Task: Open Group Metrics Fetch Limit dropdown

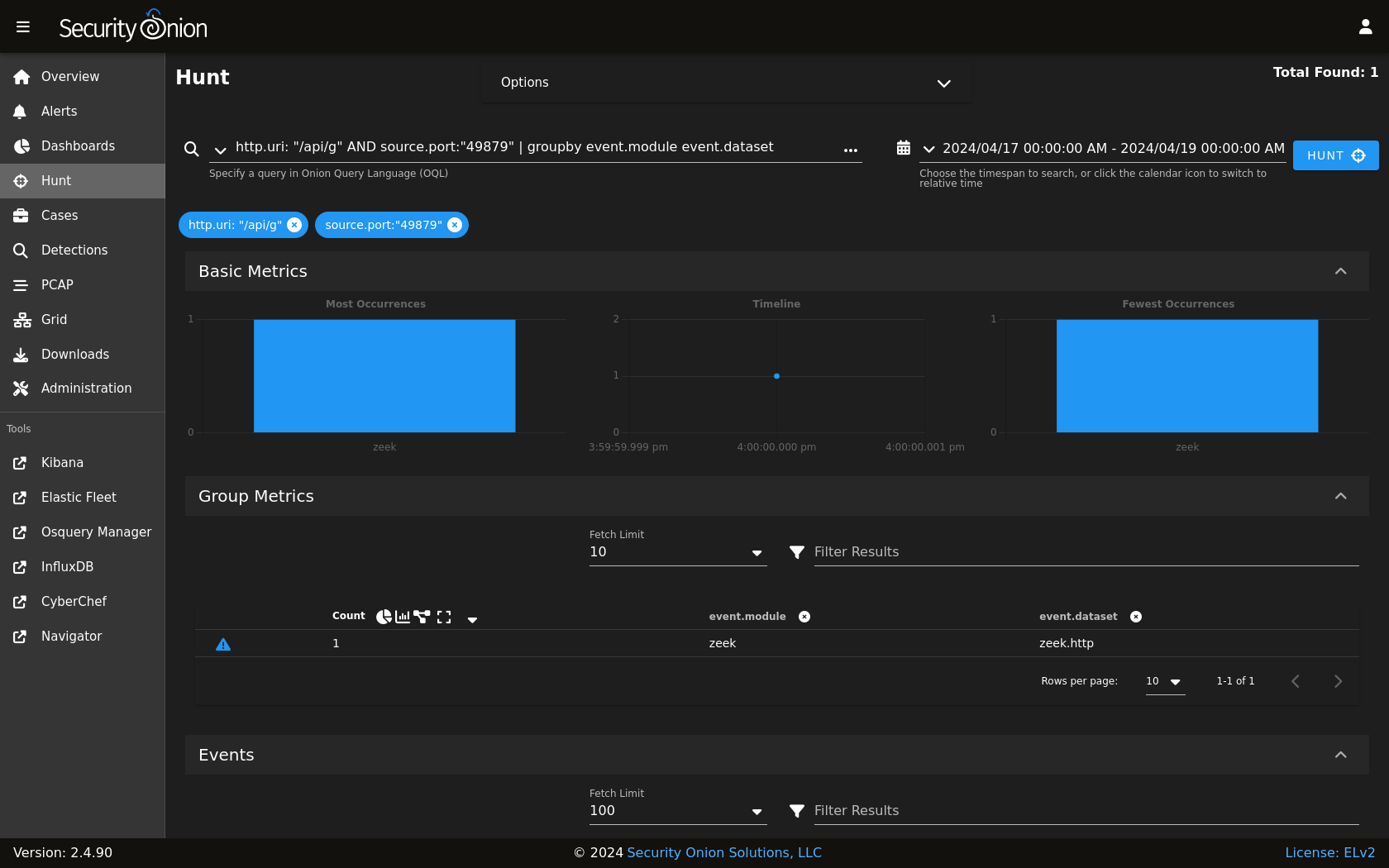Action: [678, 552]
